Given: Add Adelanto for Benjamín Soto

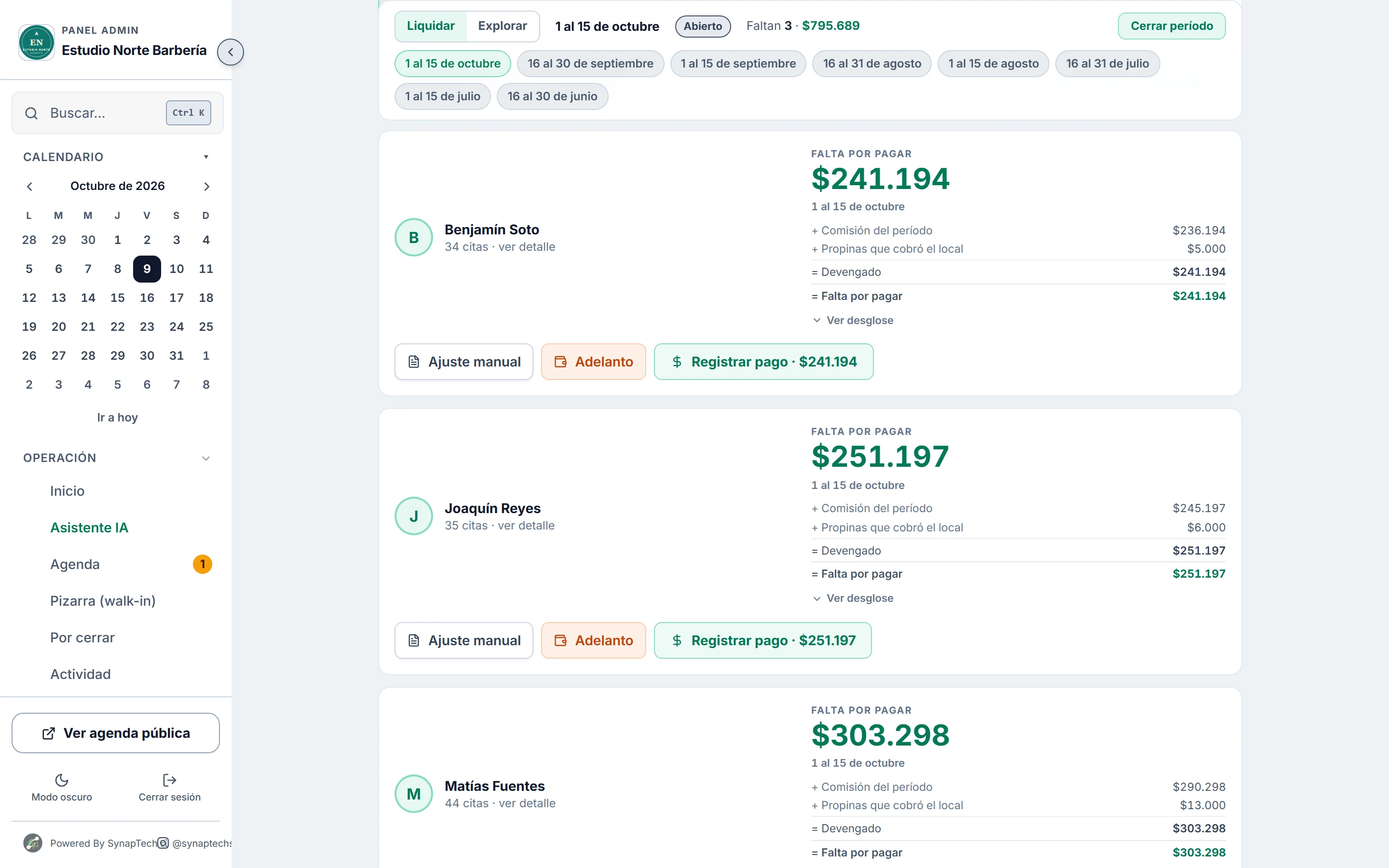Looking at the screenshot, I should pos(594,362).
